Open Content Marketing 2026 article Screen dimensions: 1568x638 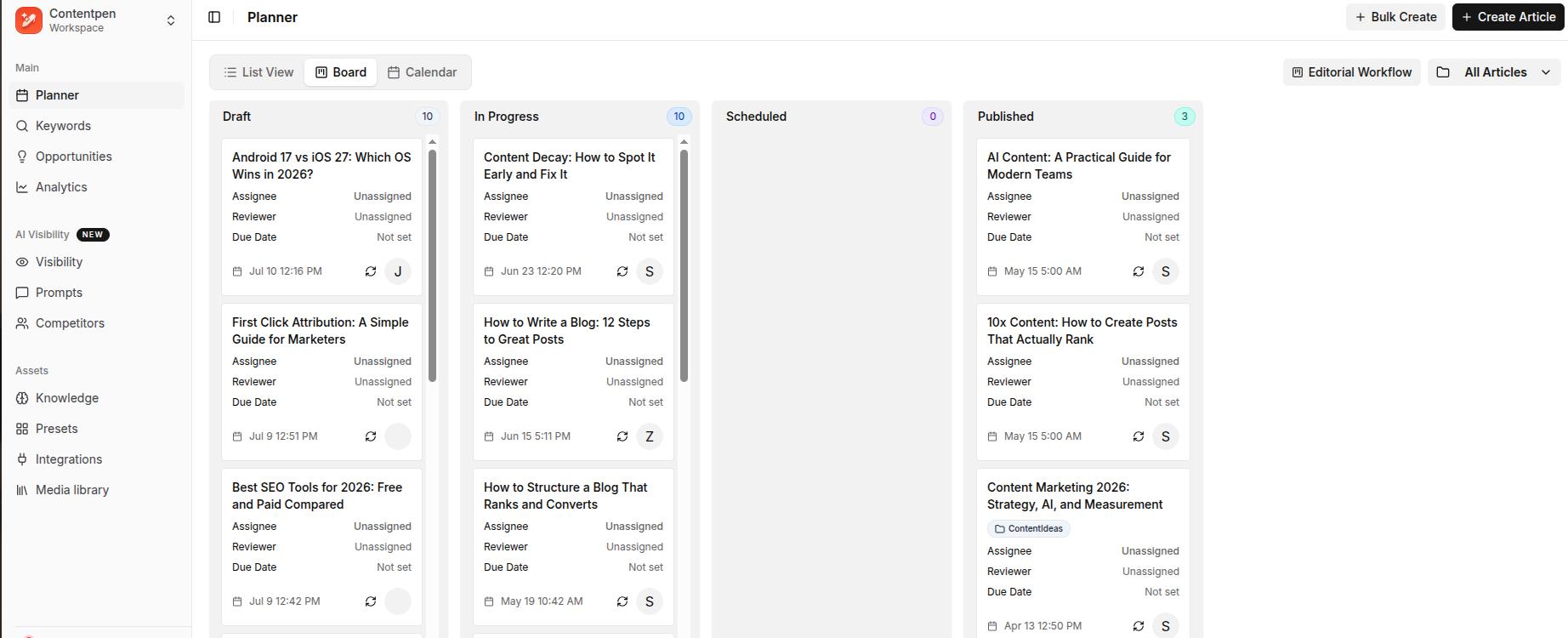click(x=1075, y=496)
